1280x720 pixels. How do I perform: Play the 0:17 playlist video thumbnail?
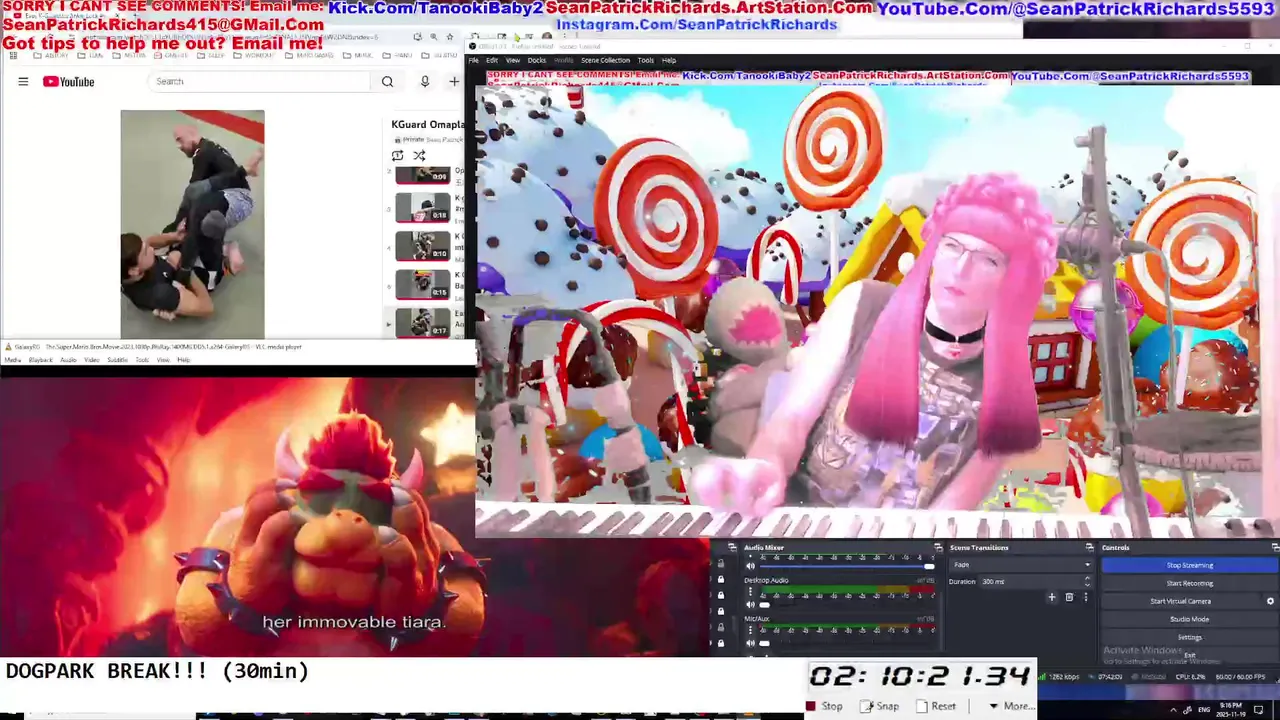(x=422, y=322)
